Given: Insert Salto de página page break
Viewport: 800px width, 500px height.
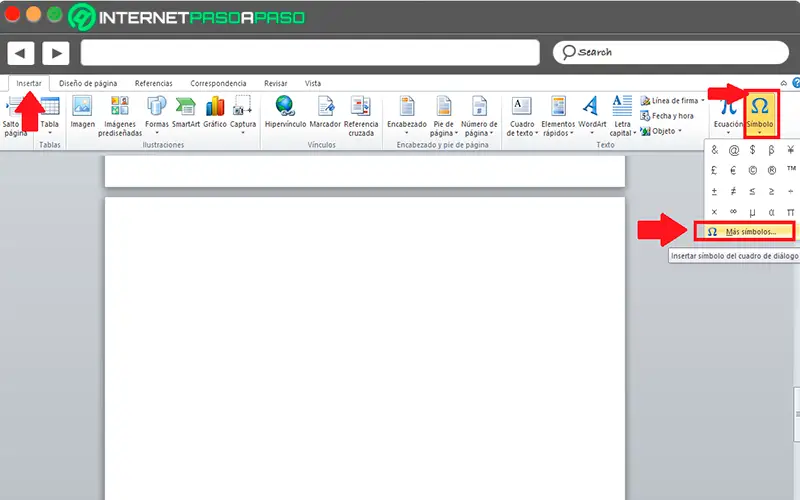Looking at the screenshot, I should [14, 116].
